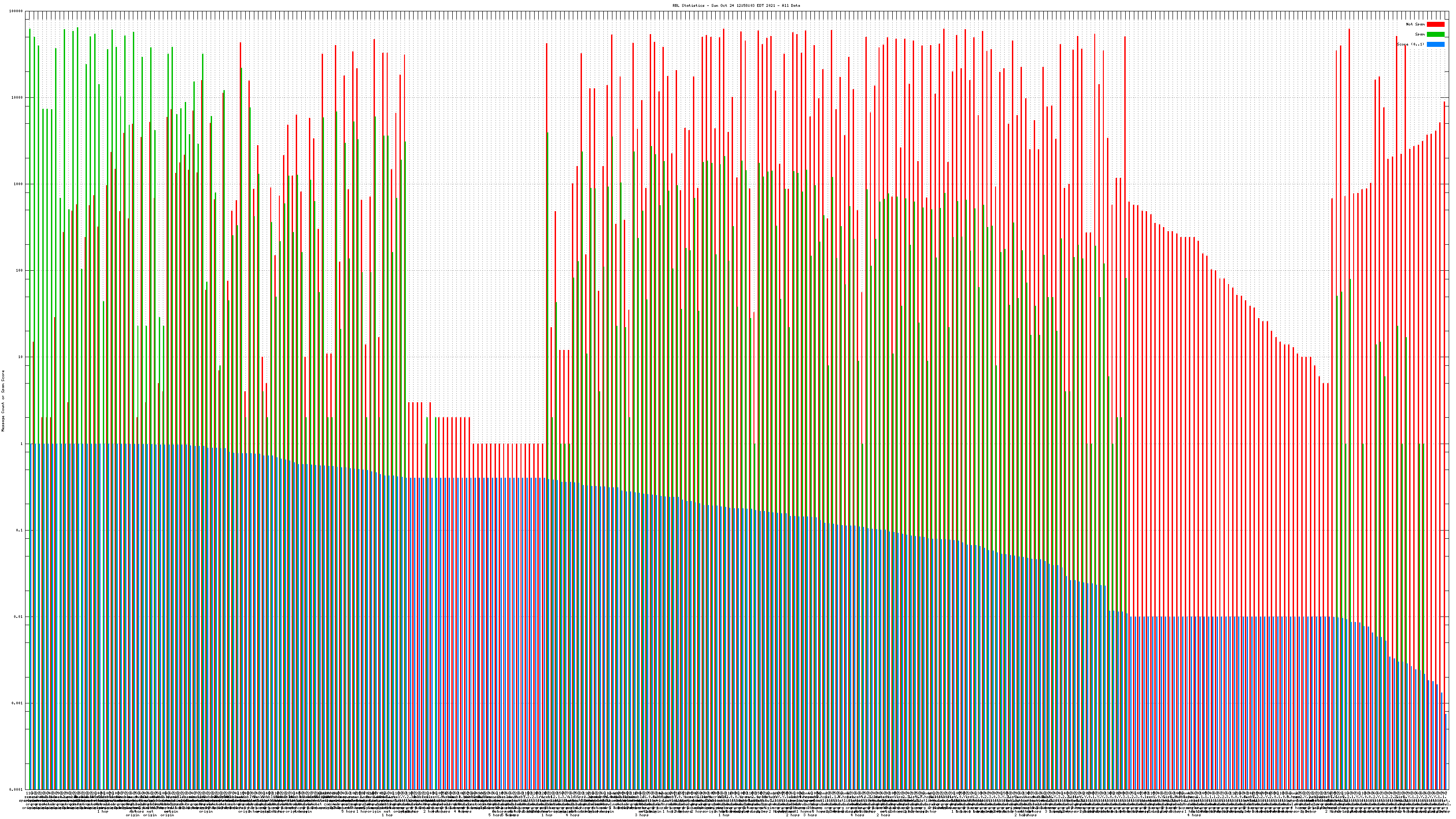
Task: Click the vertical 'Message Count or Spam Score' axis title
Action: [3, 401]
